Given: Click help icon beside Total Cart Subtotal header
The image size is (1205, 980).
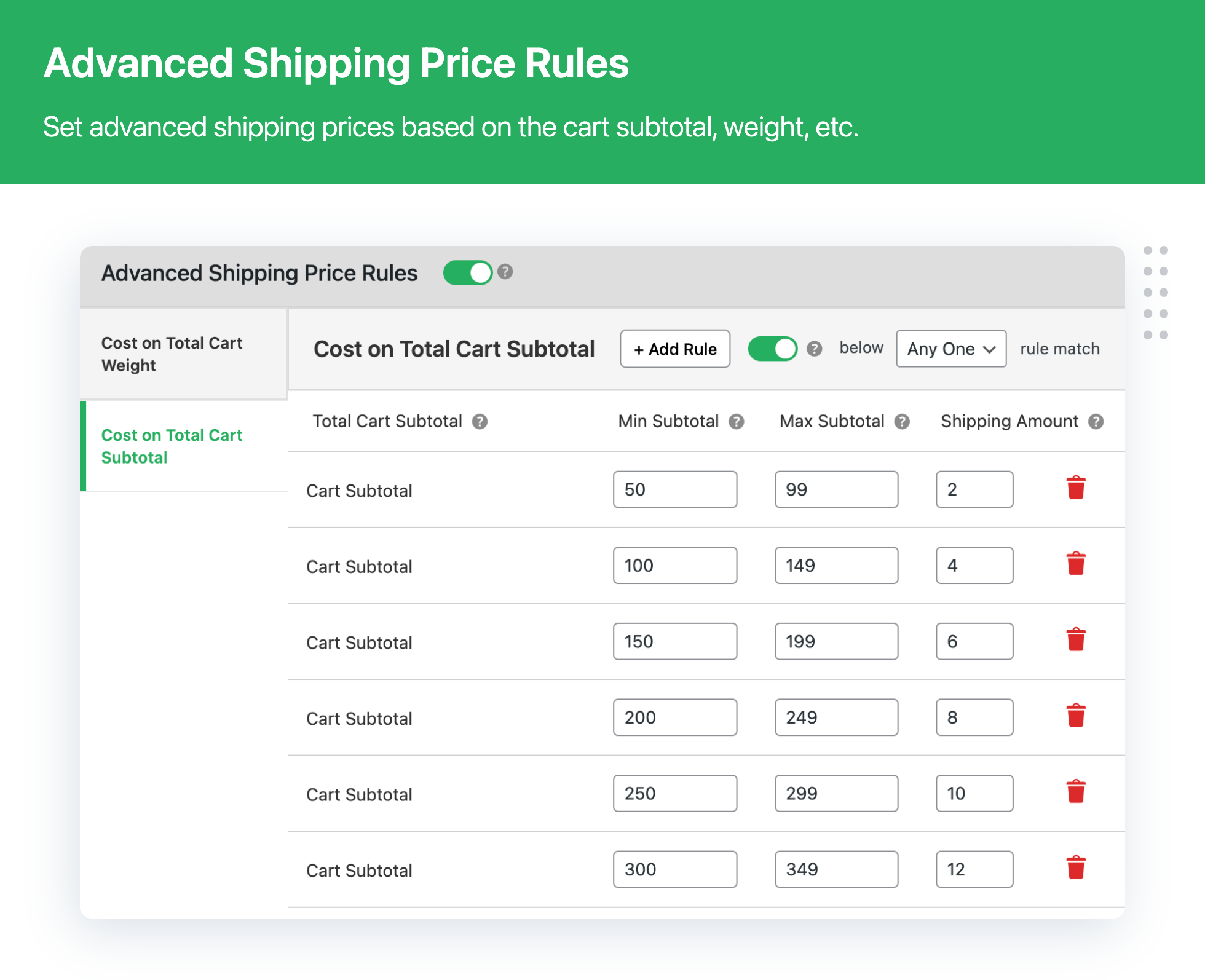Looking at the screenshot, I should pos(480,422).
